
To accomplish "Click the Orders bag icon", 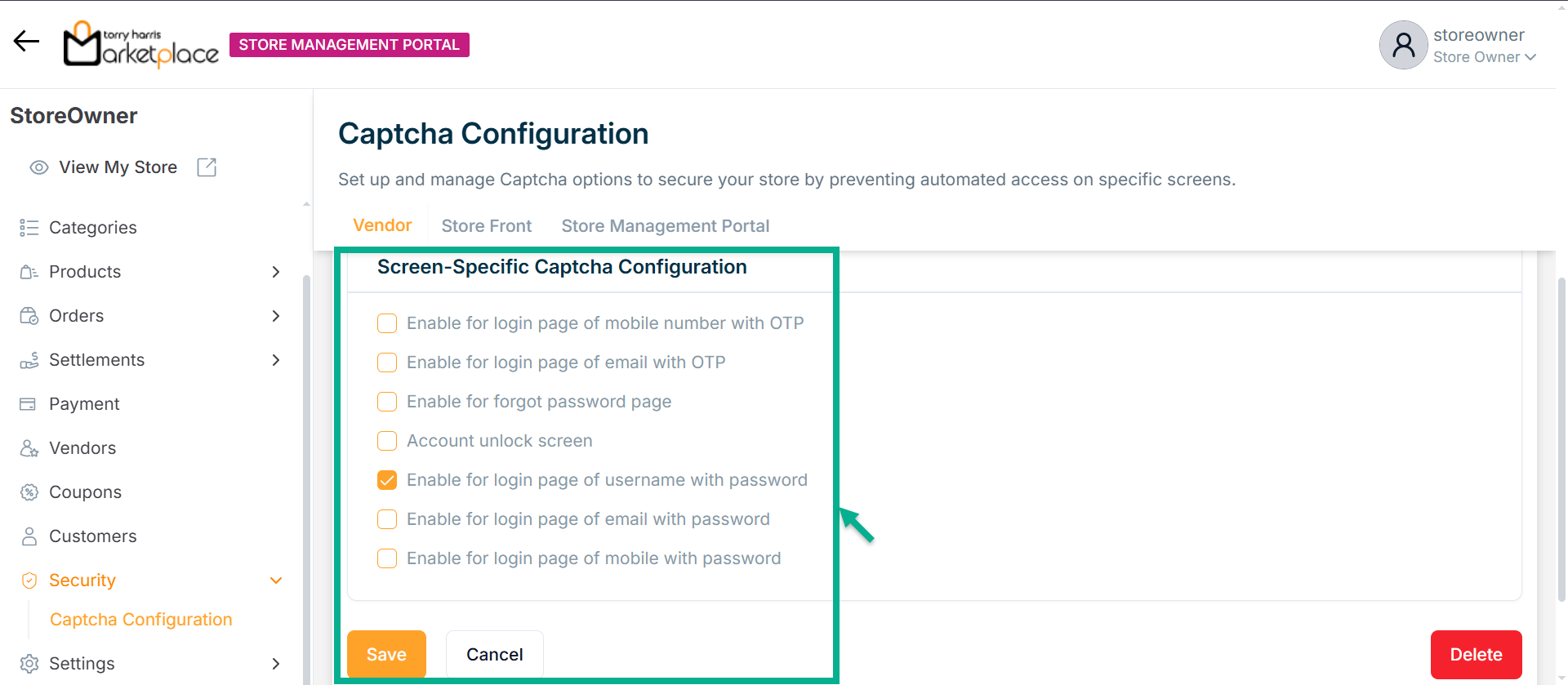I will [29, 316].
